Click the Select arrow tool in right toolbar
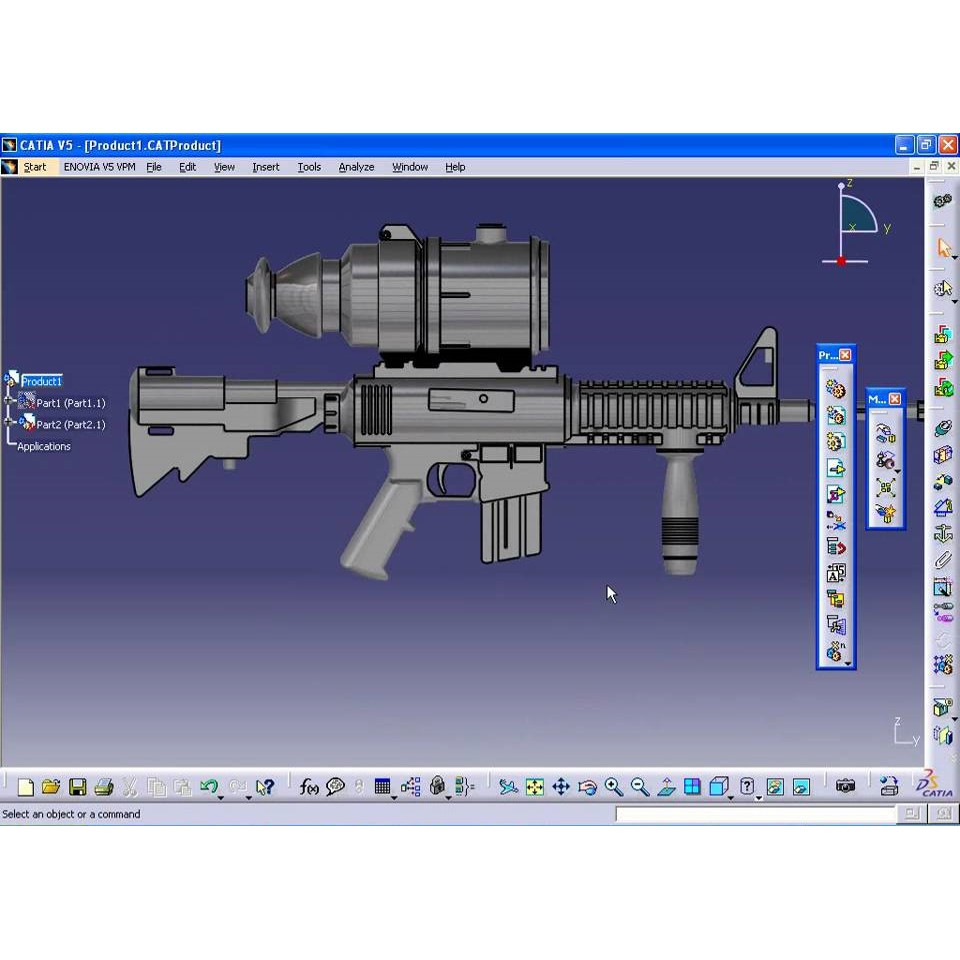 coord(943,248)
